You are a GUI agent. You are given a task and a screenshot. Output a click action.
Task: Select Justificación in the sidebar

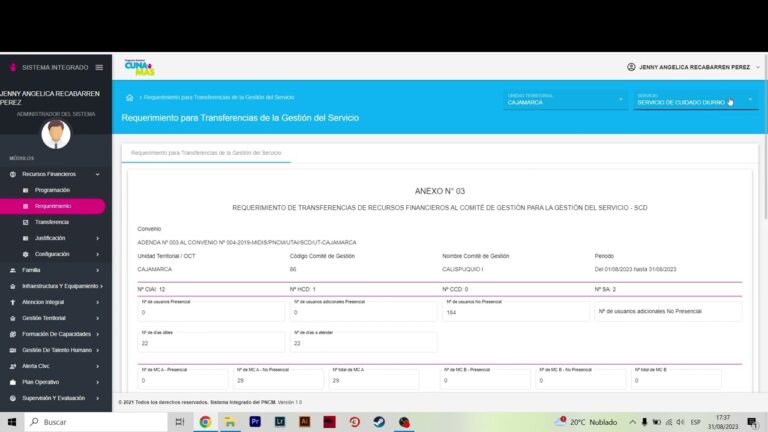click(x=50, y=238)
